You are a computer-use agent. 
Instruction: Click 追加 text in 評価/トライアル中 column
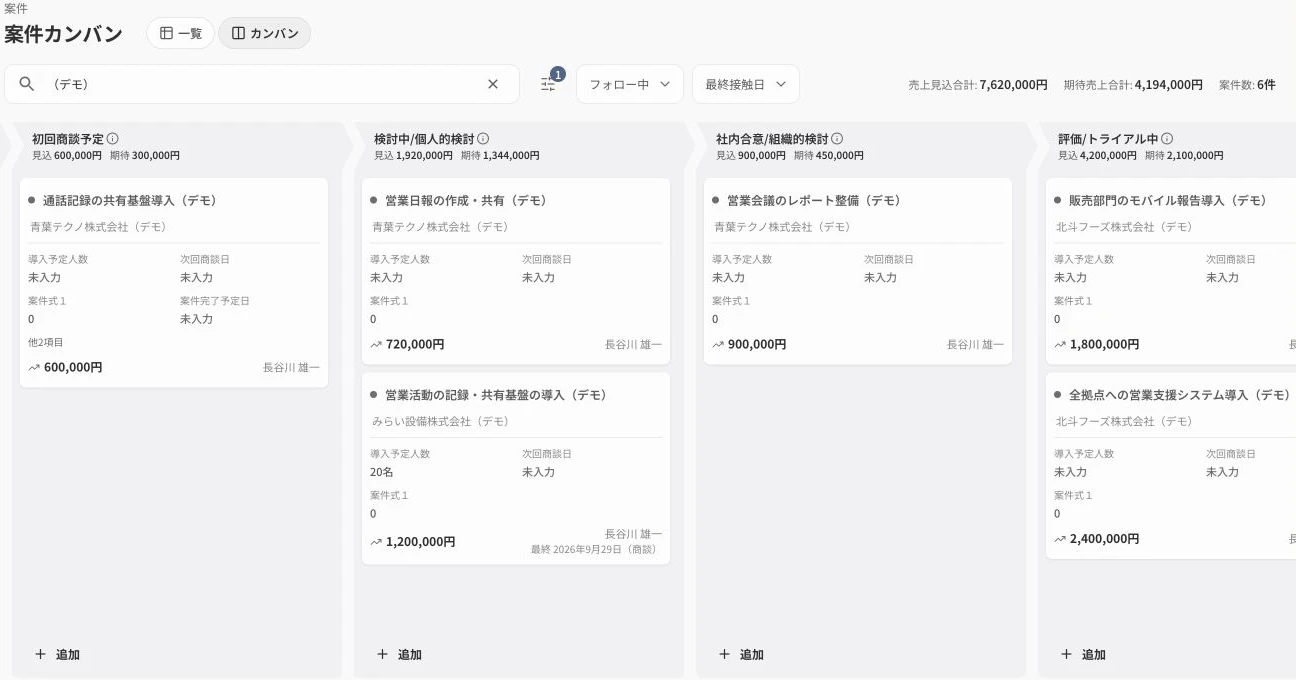pyautogui.click(x=1094, y=655)
